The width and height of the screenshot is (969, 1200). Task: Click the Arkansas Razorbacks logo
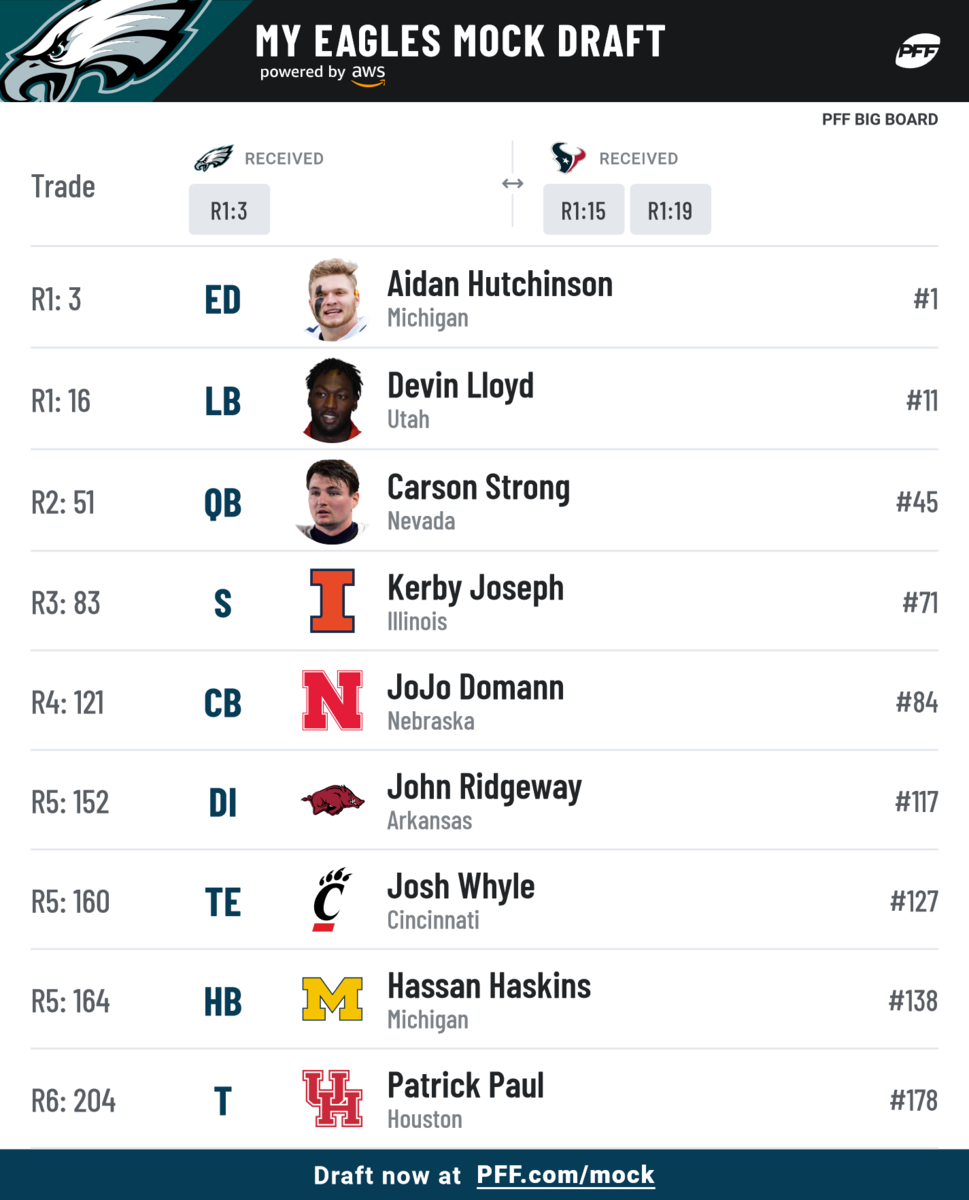point(332,801)
